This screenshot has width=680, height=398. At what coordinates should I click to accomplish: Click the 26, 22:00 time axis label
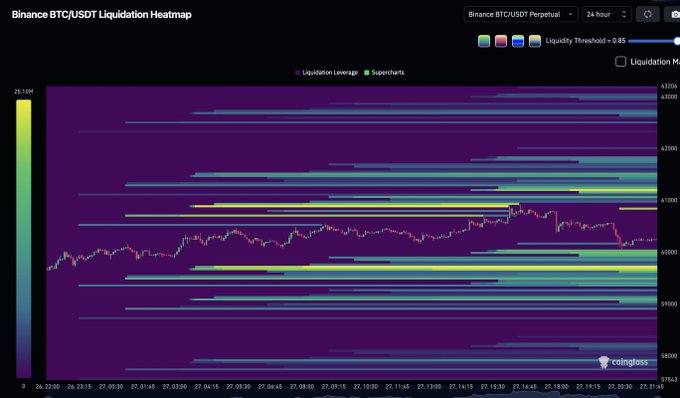tap(48, 386)
